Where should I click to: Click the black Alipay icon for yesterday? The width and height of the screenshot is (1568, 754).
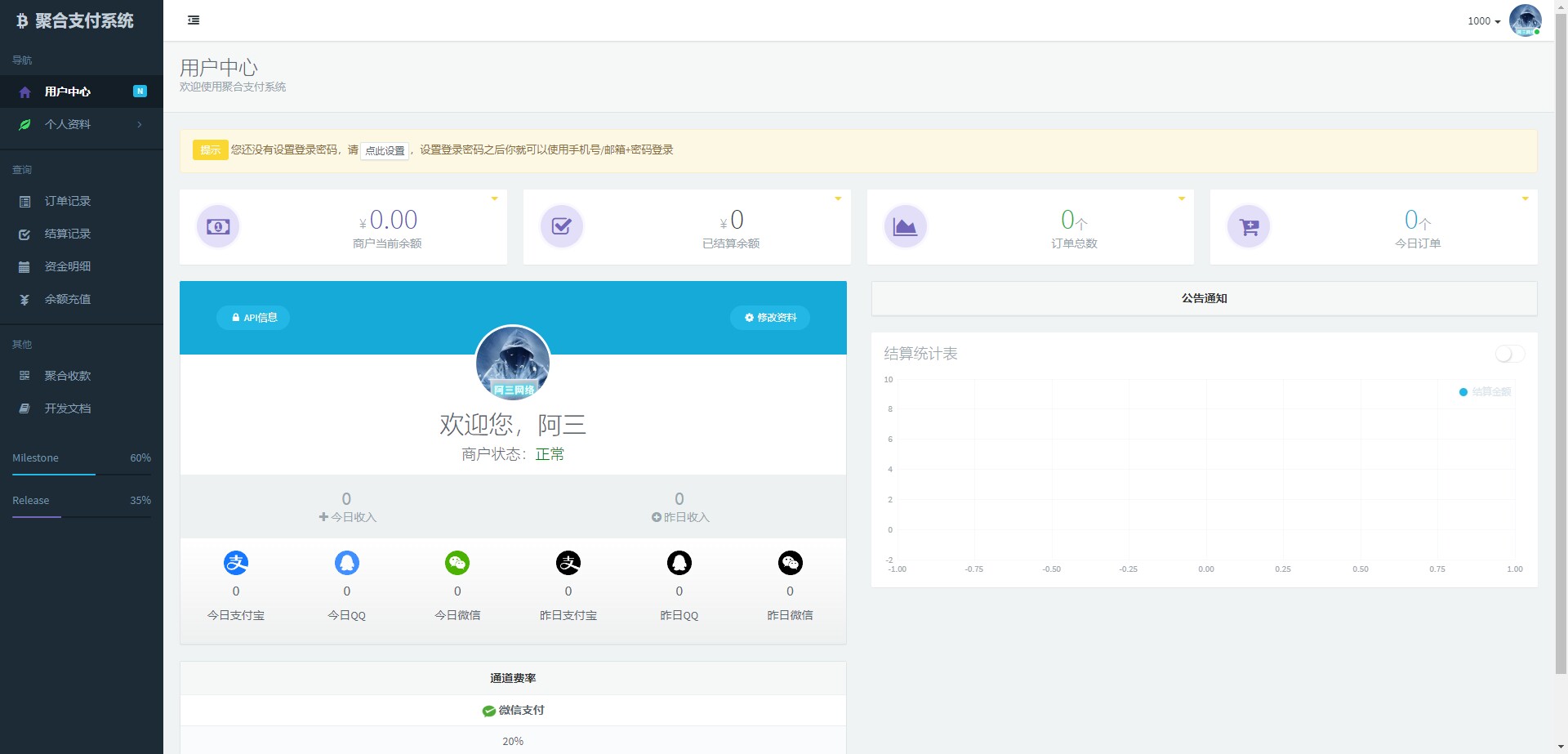pos(568,563)
